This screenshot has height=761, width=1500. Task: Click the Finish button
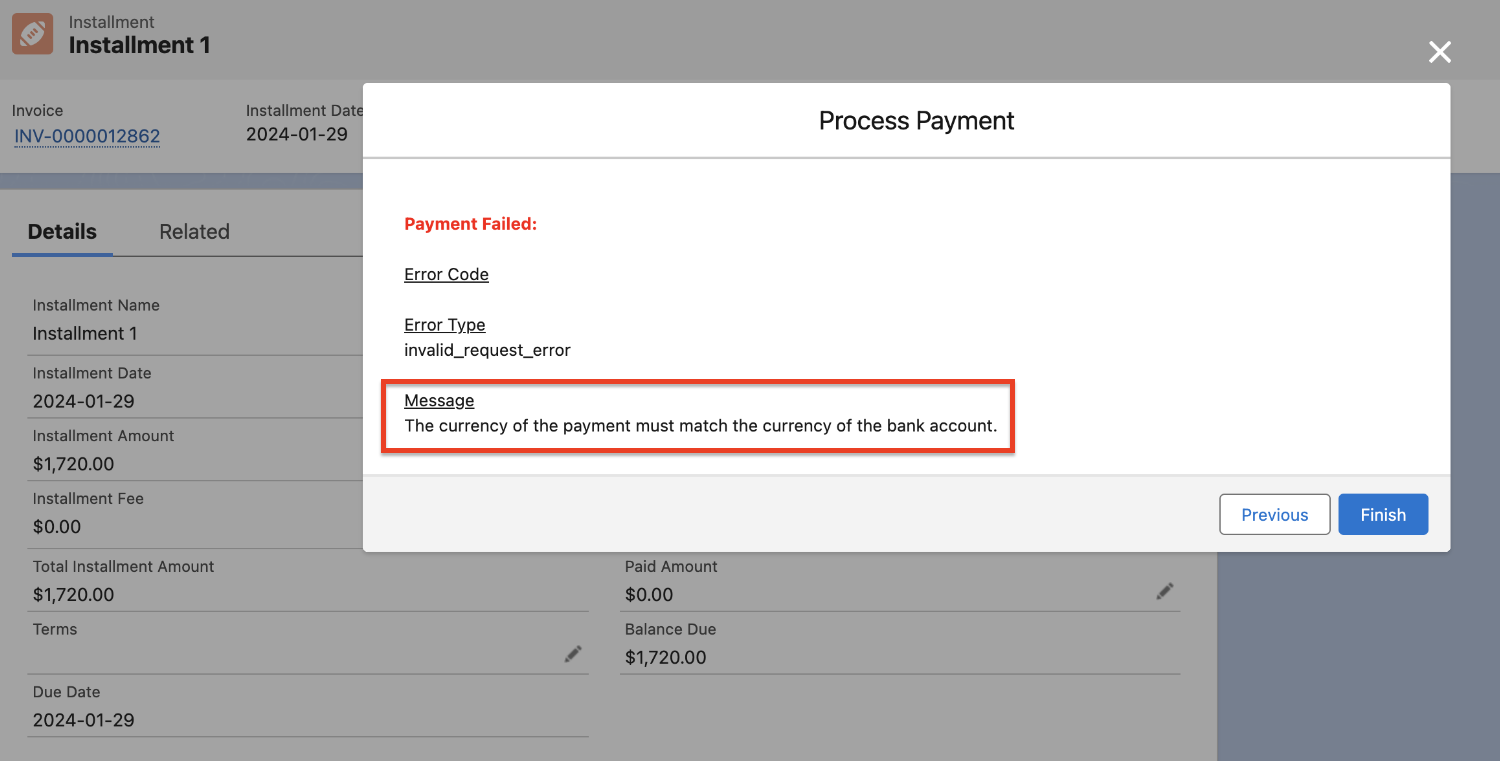pos(1382,514)
